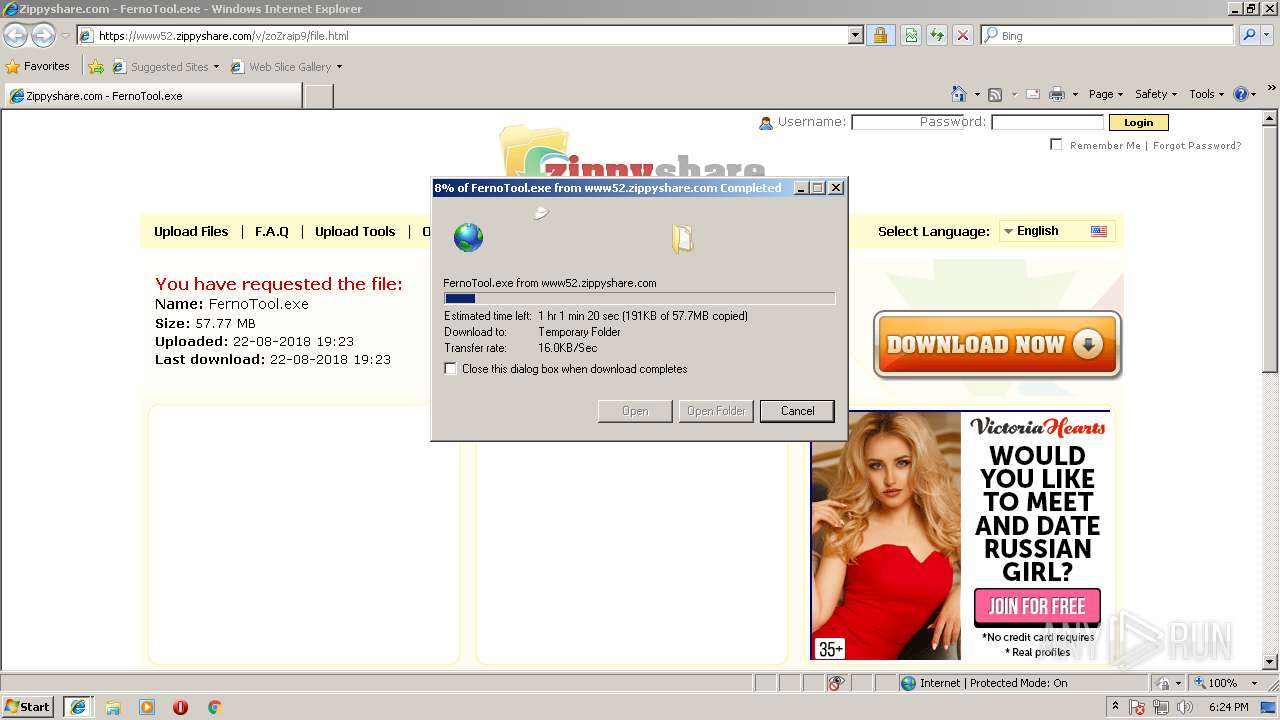Image resolution: width=1280 pixels, height=720 pixels.
Task: Launch Windows Media Player from taskbar
Action: point(147,707)
